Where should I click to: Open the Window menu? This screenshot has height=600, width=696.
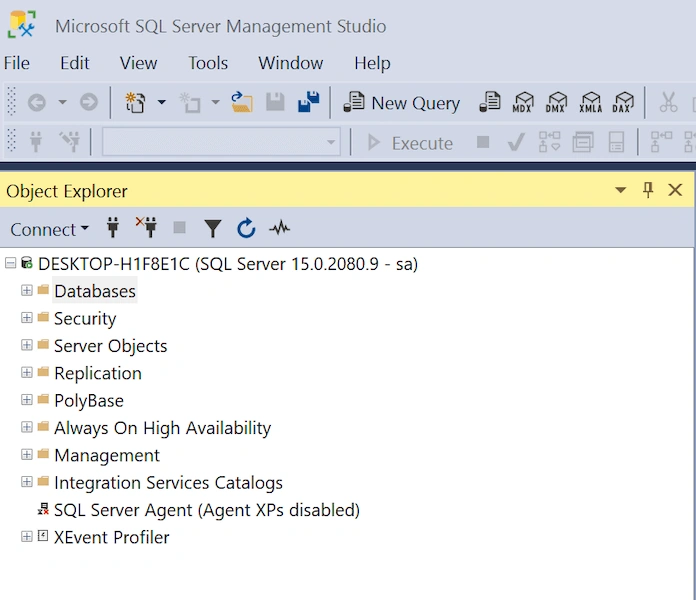click(x=291, y=63)
